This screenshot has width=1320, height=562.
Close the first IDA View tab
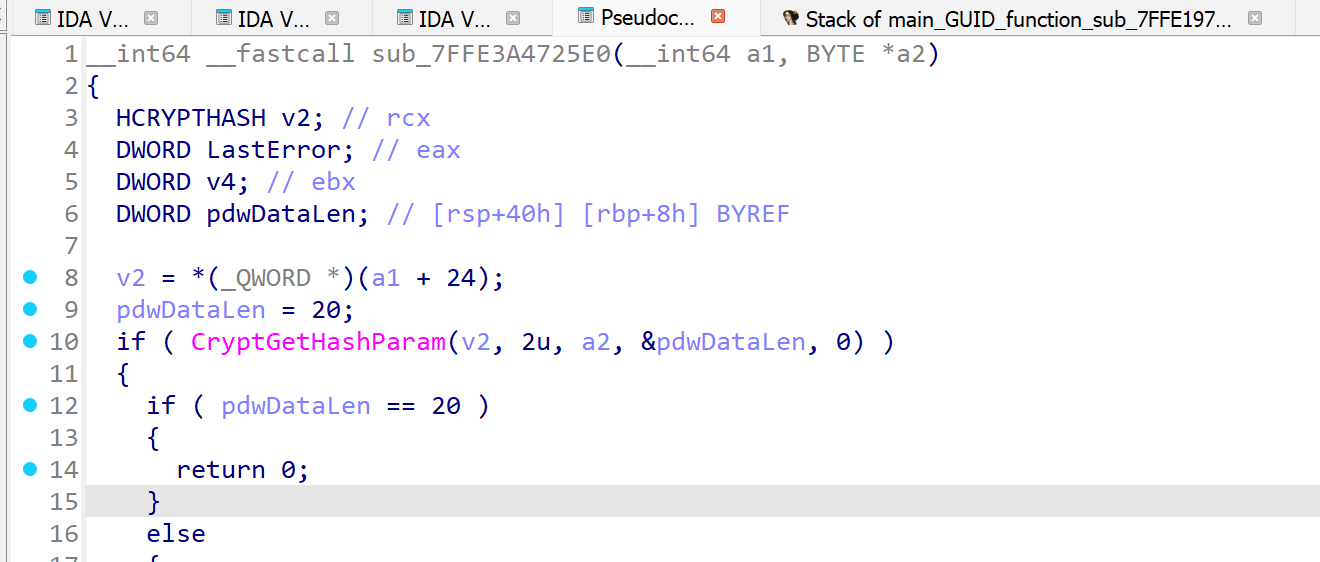[x=151, y=18]
